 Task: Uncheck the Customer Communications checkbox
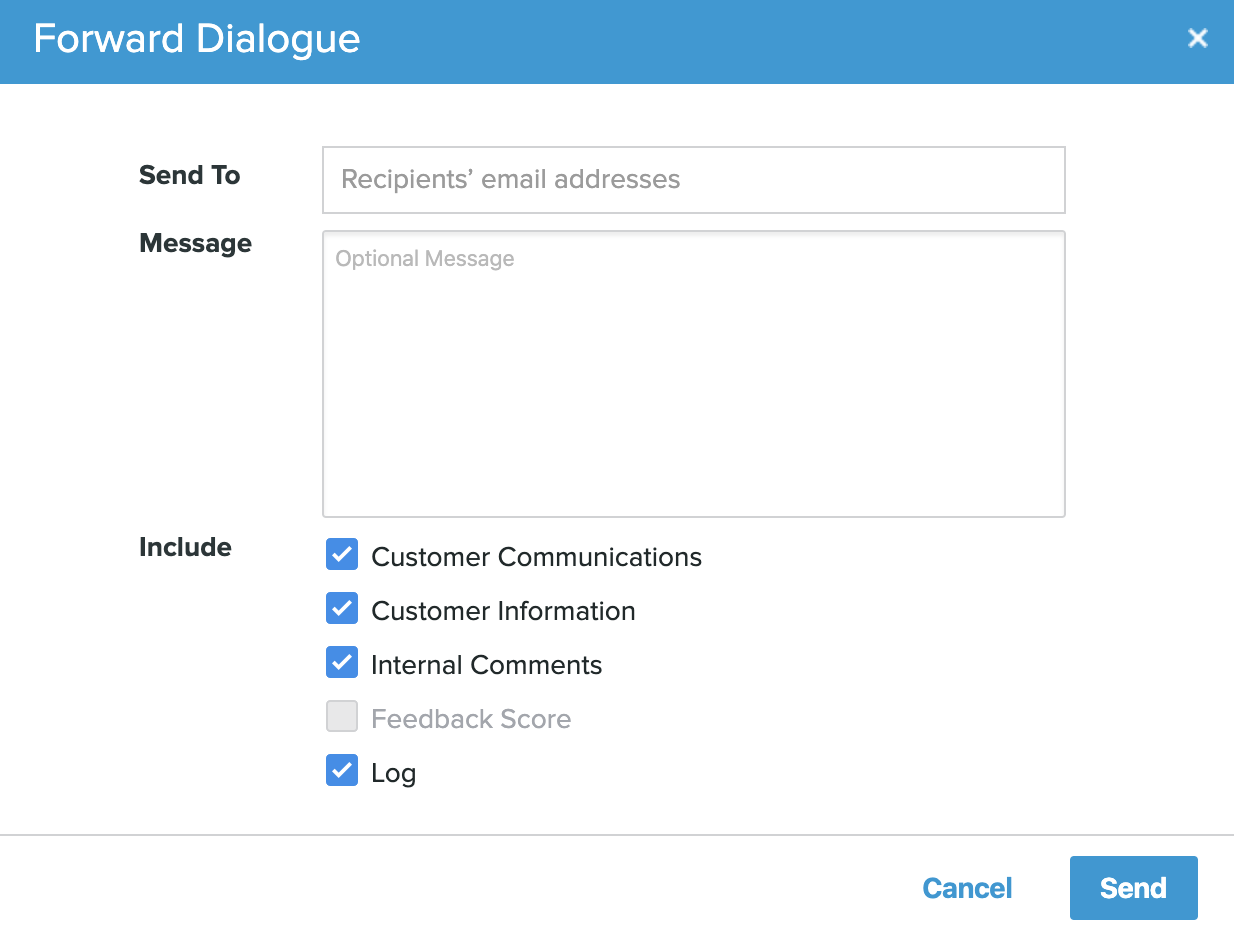tap(342, 555)
